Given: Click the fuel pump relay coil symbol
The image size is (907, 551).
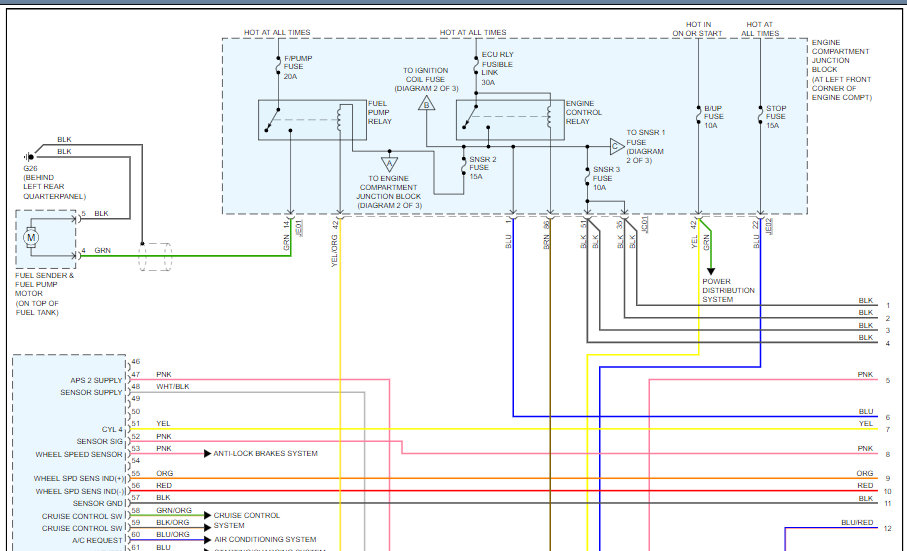Looking at the screenshot, I should (x=339, y=120).
